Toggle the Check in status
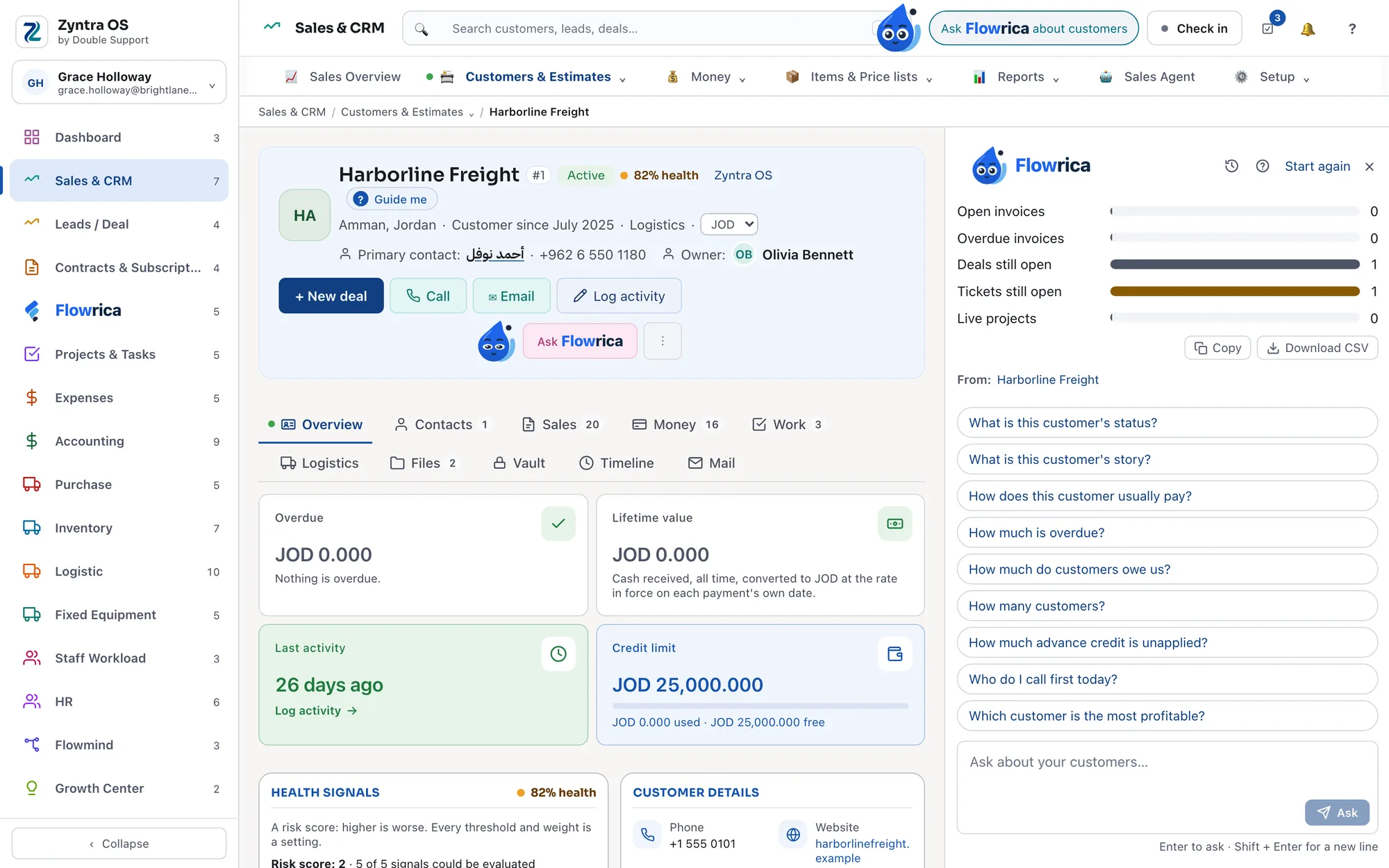The width and height of the screenshot is (1389, 868). [1194, 28]
